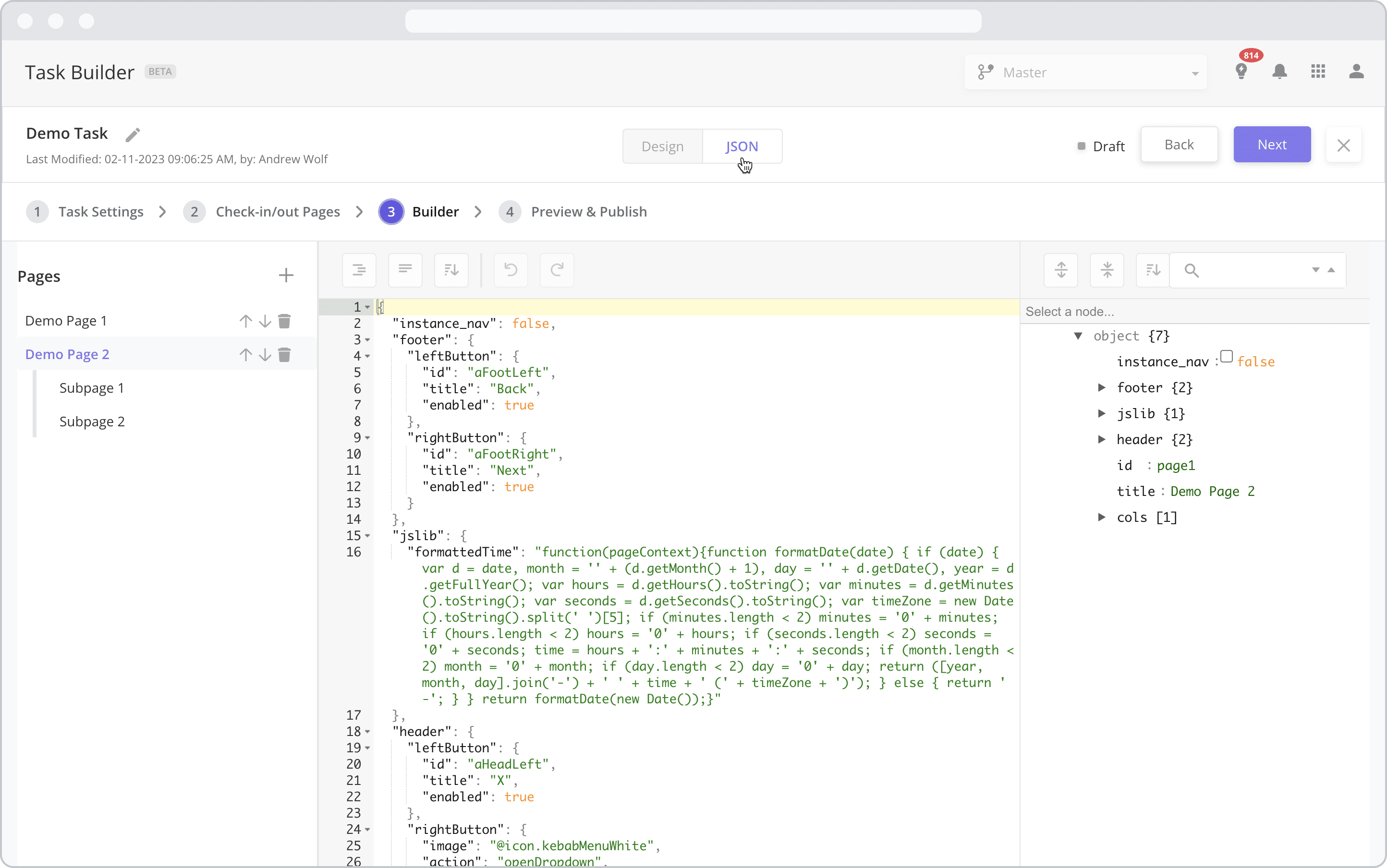This screenshot has height=868, width=1387.
Task: Delete Demo Page 1 with the trash icon
Action: 284,321
